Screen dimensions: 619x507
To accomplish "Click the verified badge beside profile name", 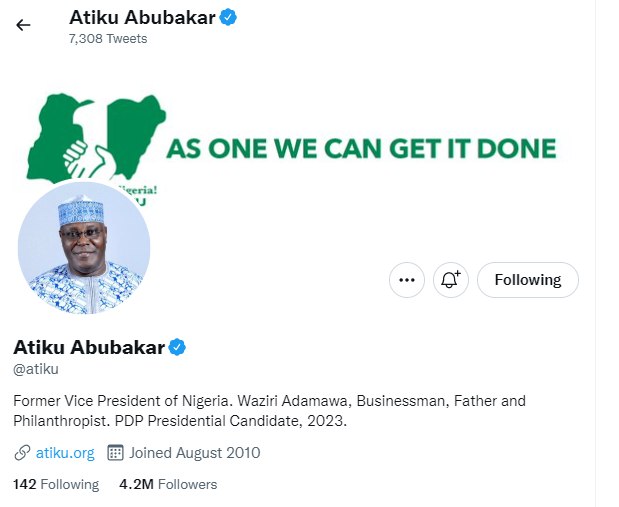I will (x=177, y=348).
